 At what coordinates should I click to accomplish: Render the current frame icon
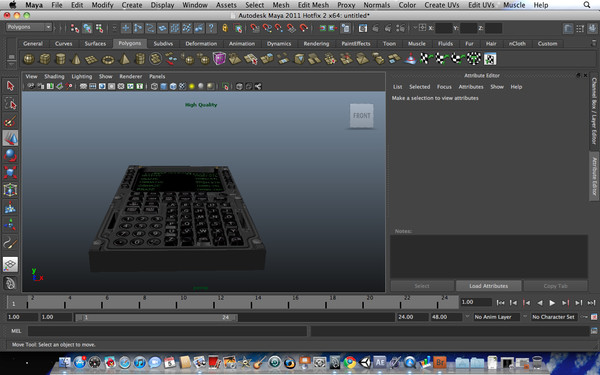coord(375,28)
